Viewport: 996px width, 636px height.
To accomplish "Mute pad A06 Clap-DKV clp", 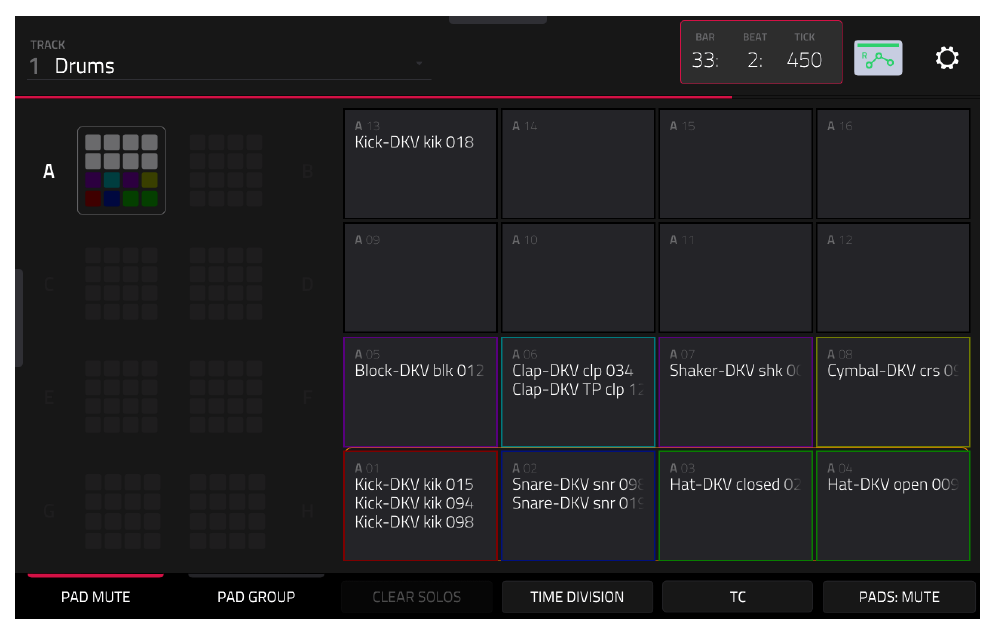I will click(x=578, y=392).
